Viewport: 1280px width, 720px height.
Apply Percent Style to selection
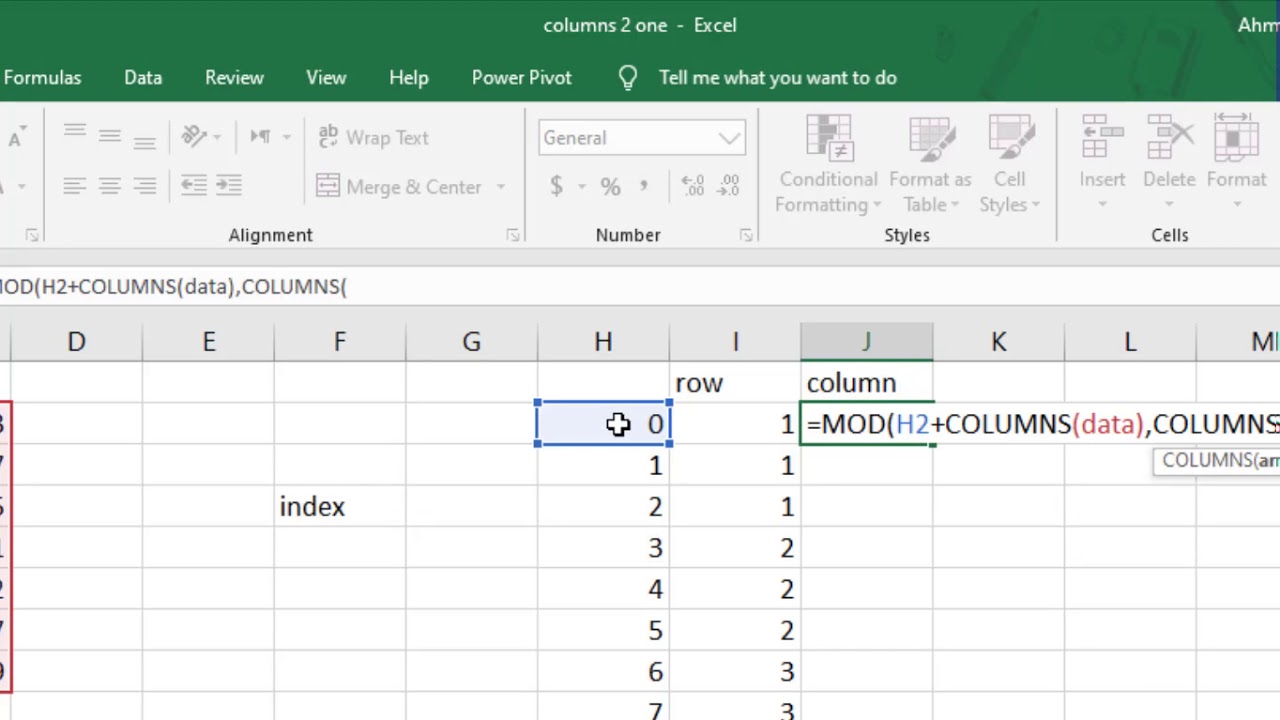click(x=610, y=186)
